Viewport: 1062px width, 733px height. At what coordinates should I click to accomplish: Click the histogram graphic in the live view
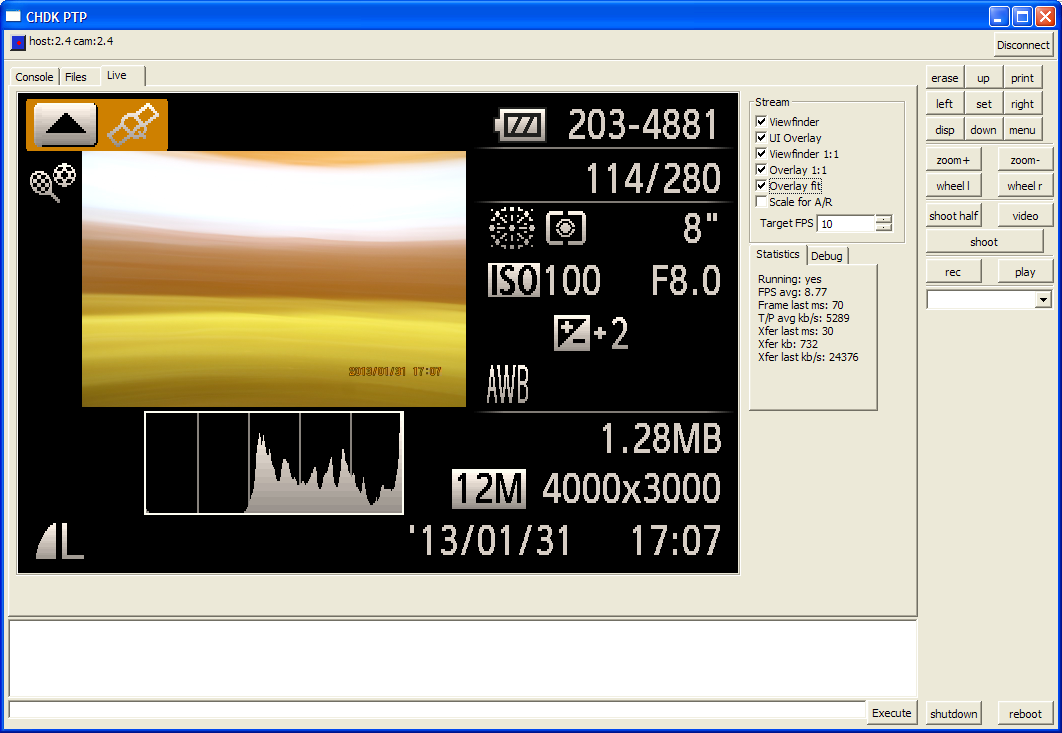pyautogui.click(x=274, y=463)
